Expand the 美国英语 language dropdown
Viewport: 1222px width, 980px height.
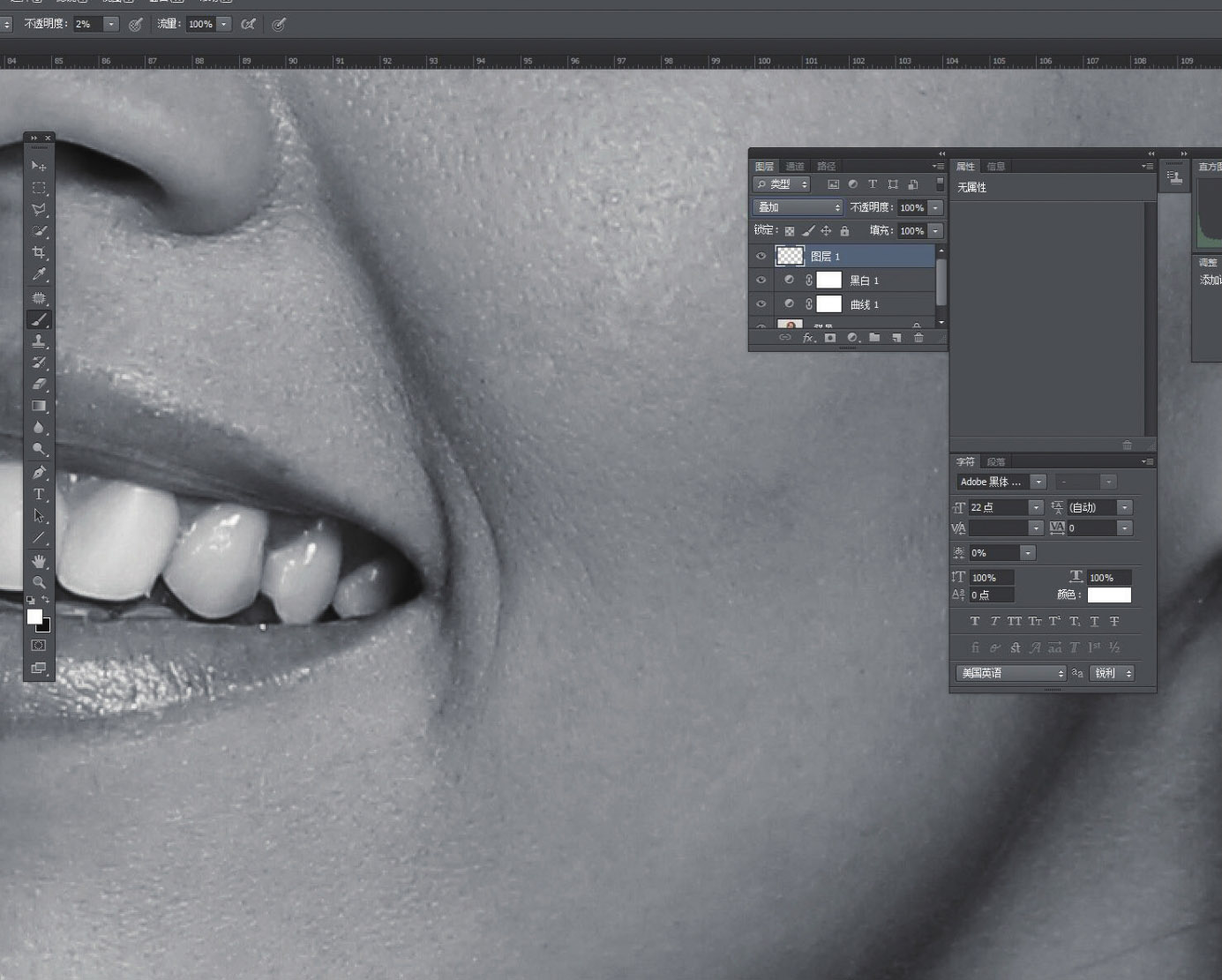pyautogui.click(x=1011, y=673)
